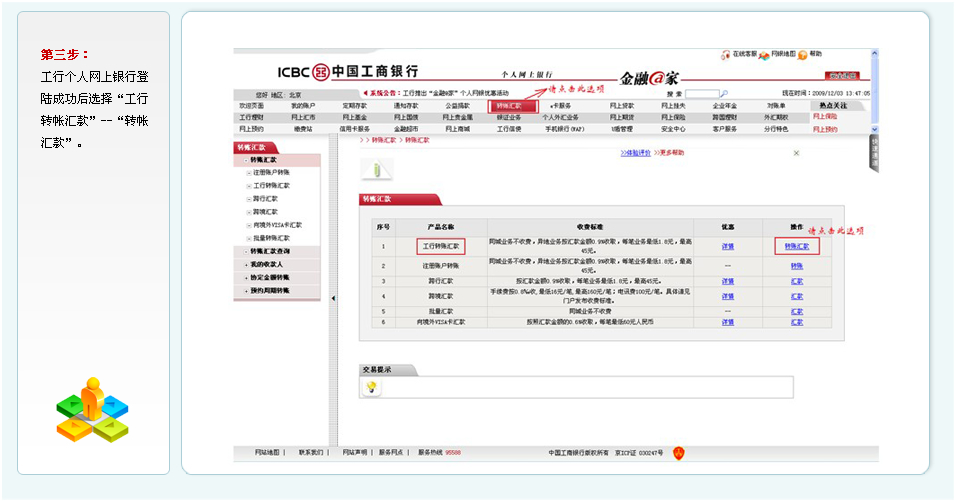The width and height of the screenshot is (956, 501).
Task: Open 工行理财 menu item
Action: [251, 118]
